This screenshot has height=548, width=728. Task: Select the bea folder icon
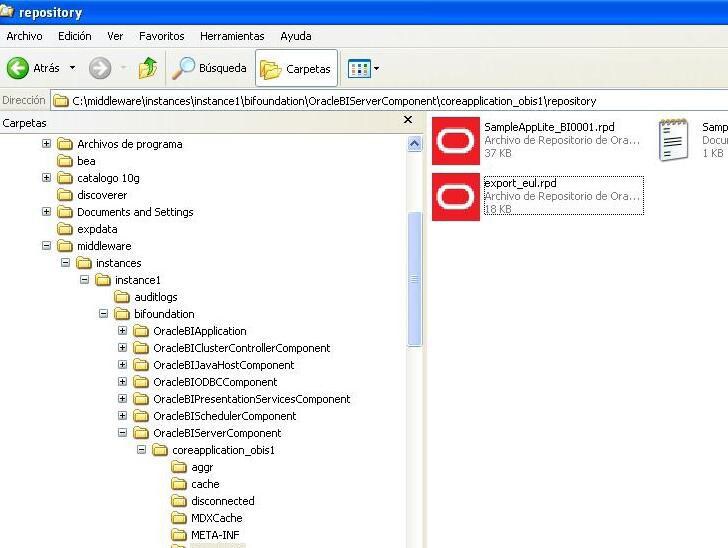(65, 161)
